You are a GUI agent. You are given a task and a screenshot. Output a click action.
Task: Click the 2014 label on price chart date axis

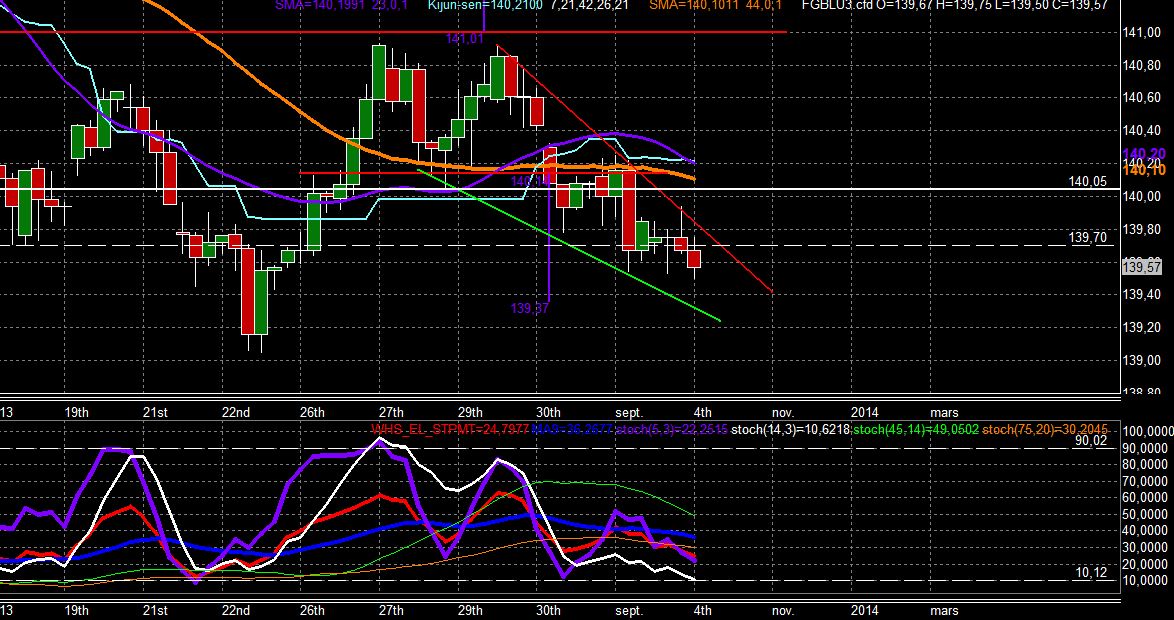865,413
